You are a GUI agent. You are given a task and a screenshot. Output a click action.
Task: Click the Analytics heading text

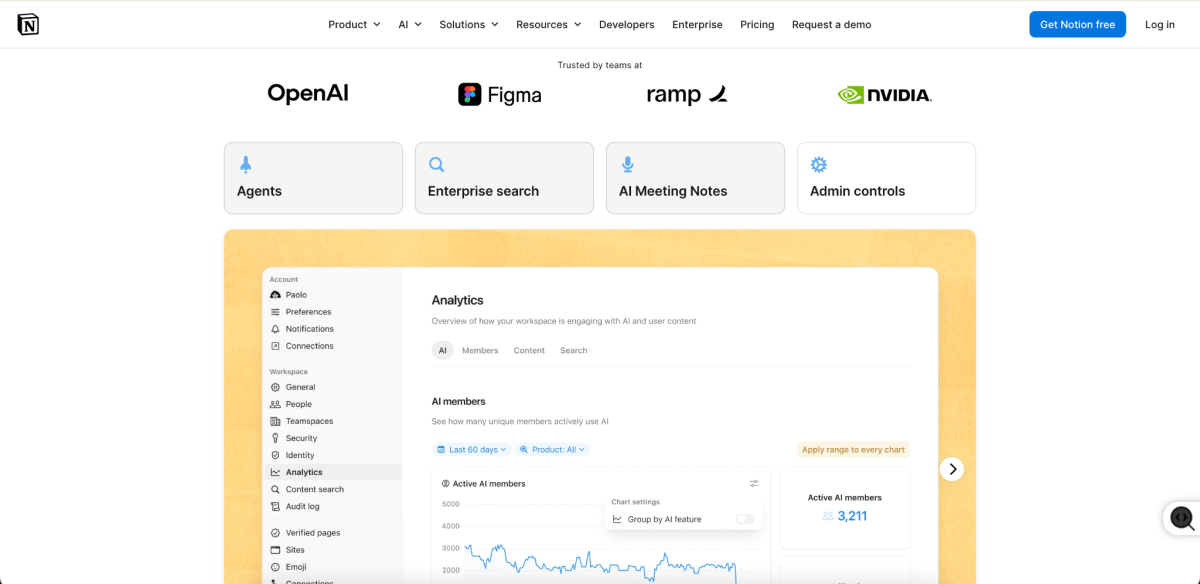click(457, 300)
